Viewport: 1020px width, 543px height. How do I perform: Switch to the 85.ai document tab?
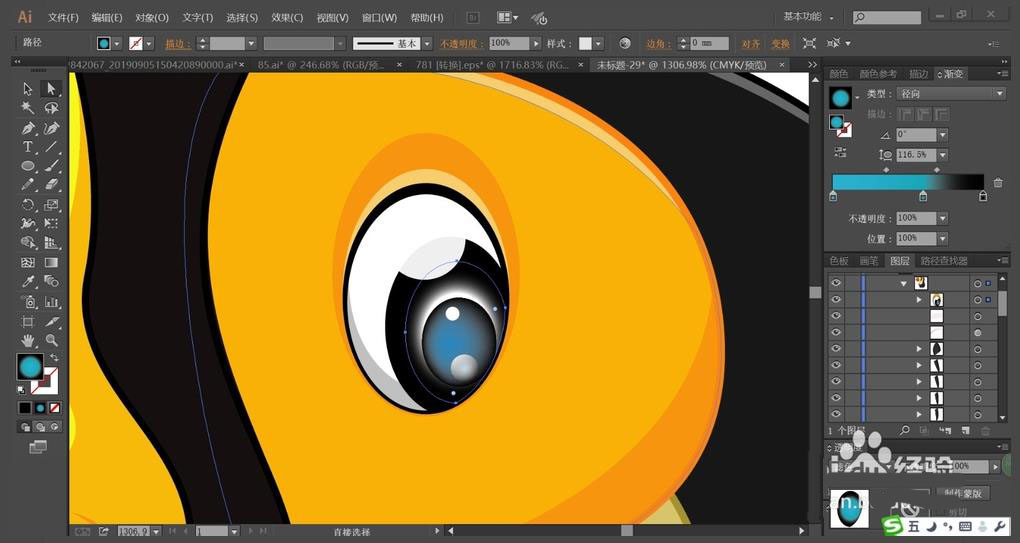pyautogui.click(x=321, y=65)
